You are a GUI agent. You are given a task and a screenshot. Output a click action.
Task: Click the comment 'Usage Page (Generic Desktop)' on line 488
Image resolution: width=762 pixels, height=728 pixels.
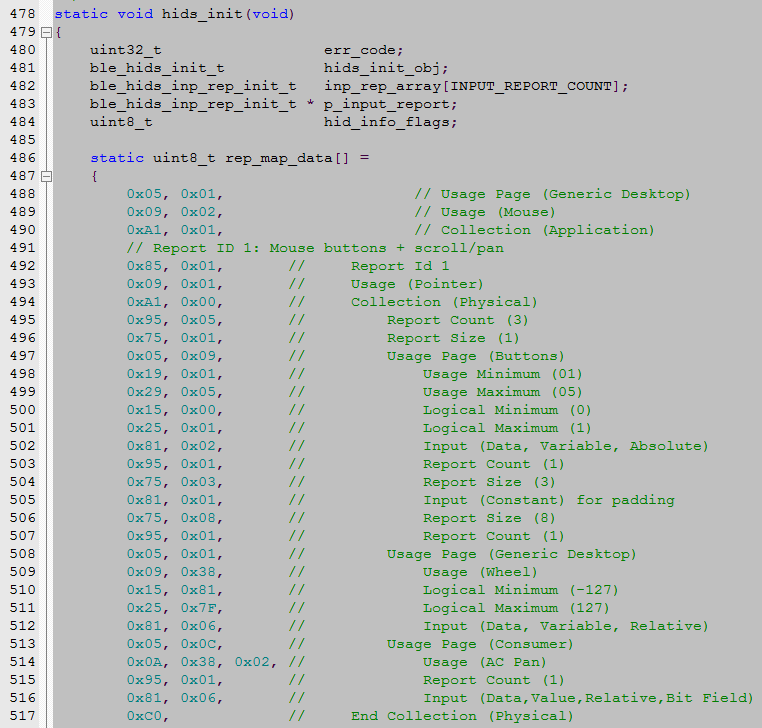click(x=565, y=194)
